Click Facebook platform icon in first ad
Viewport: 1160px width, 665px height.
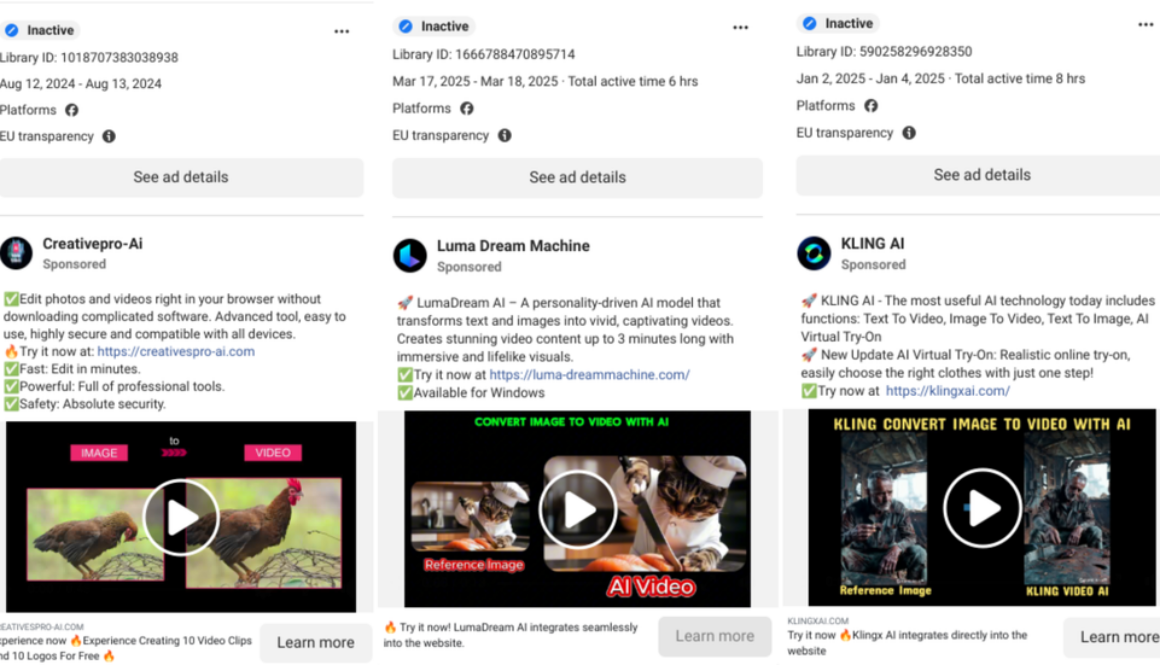(72, 110)
